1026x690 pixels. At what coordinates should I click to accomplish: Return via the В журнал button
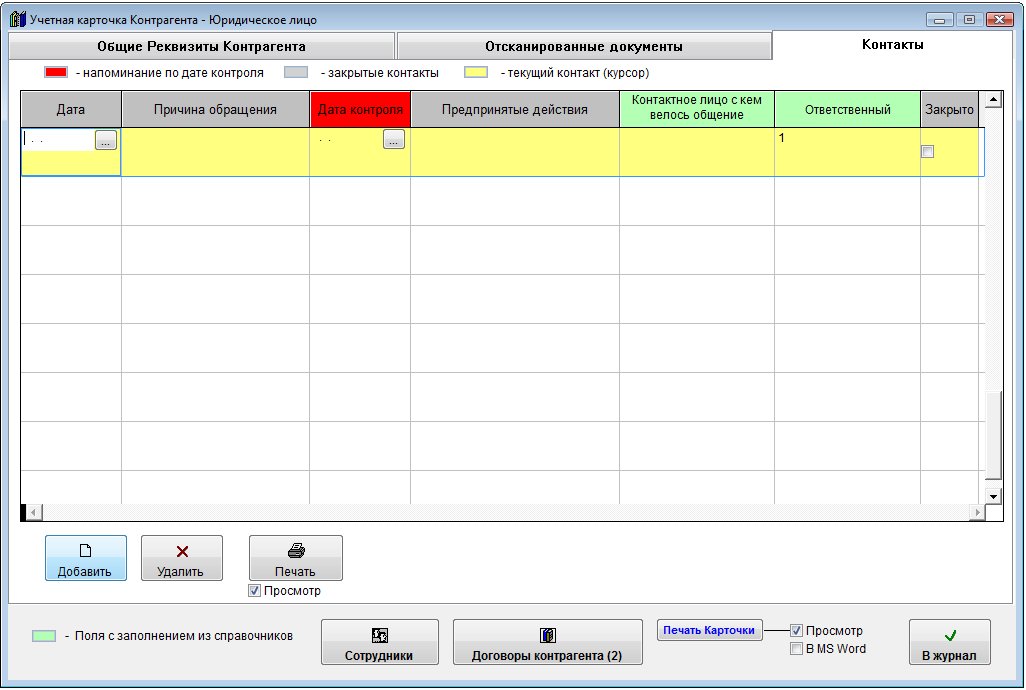[949, 642]
